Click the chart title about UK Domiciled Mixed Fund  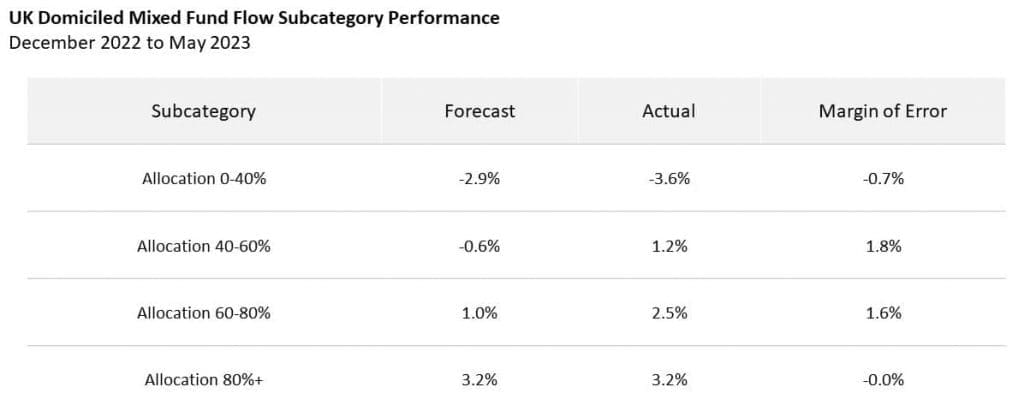(254, 18)
